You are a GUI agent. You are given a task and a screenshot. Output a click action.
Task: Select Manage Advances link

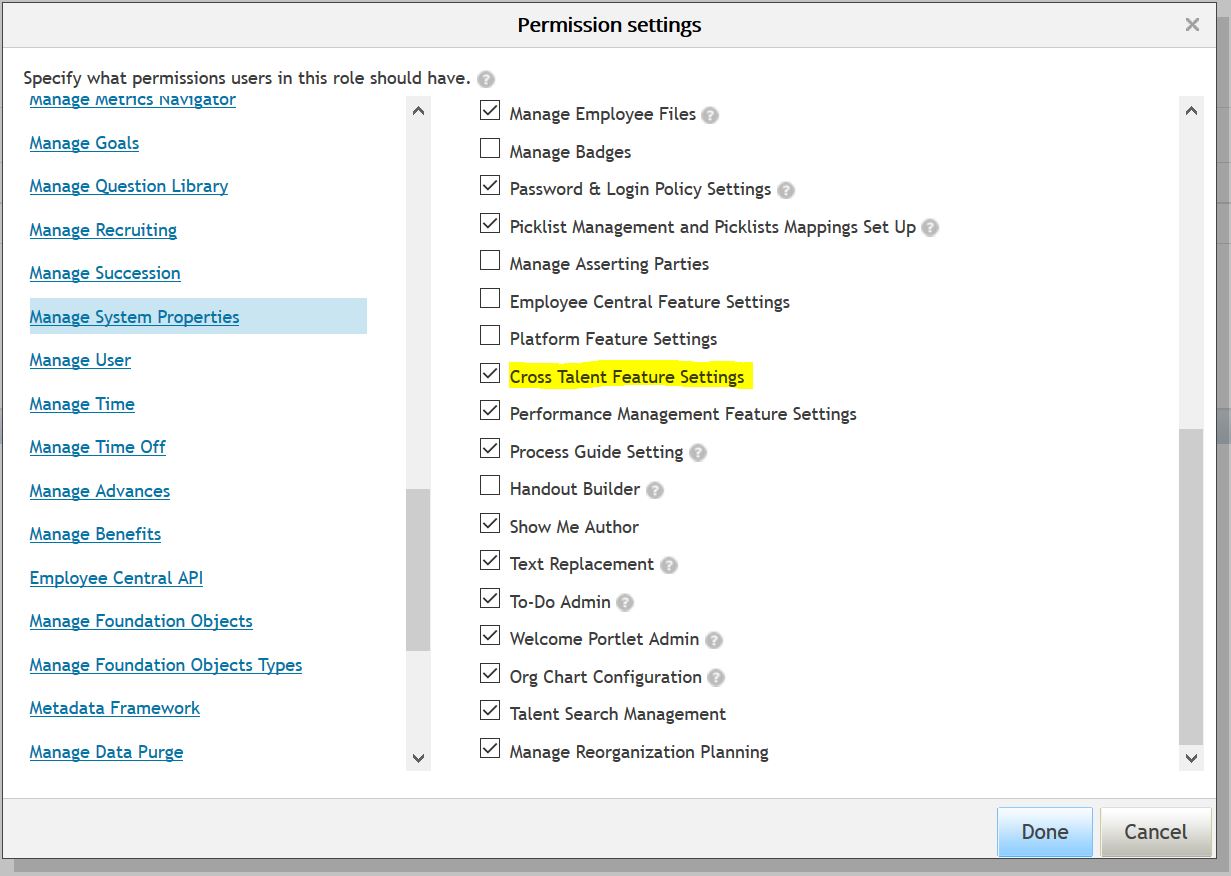[100, 491]
